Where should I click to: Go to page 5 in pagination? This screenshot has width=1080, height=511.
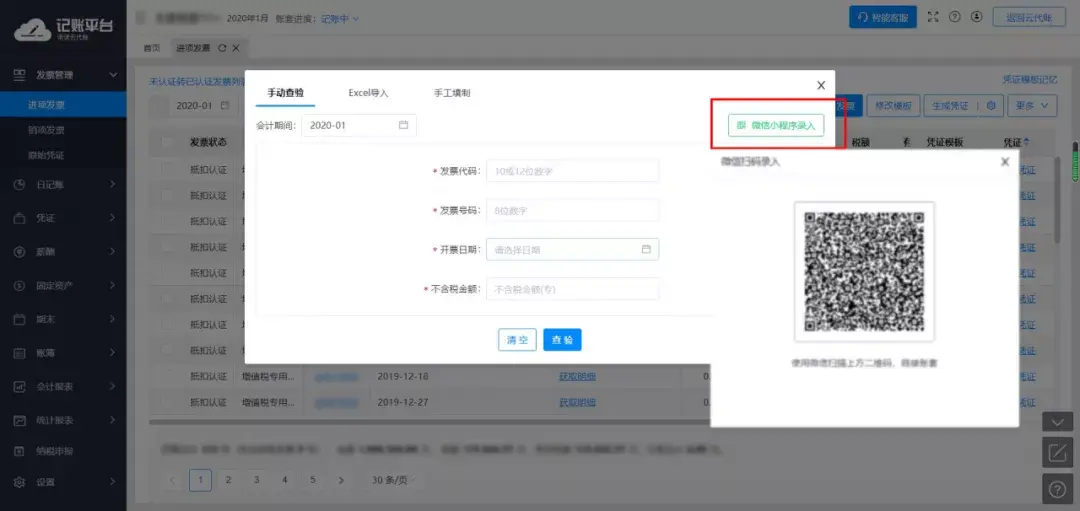click(x=313, y=480)
